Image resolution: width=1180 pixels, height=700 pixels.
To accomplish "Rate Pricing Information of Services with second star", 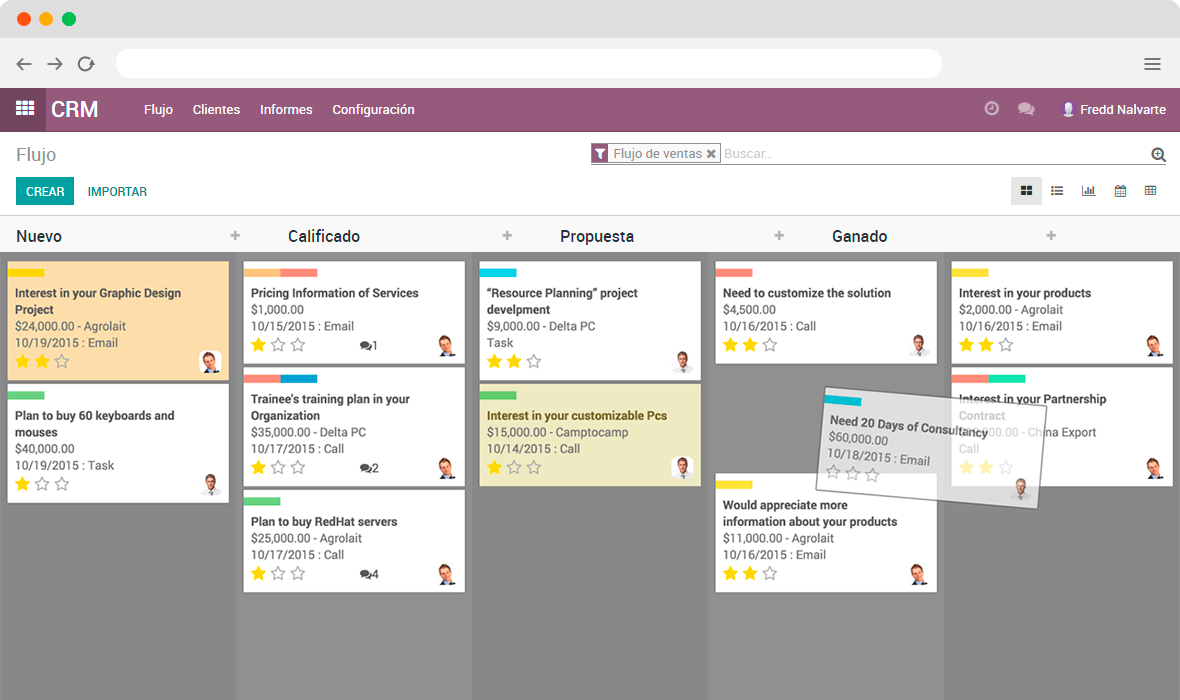I will coord(276,344).
